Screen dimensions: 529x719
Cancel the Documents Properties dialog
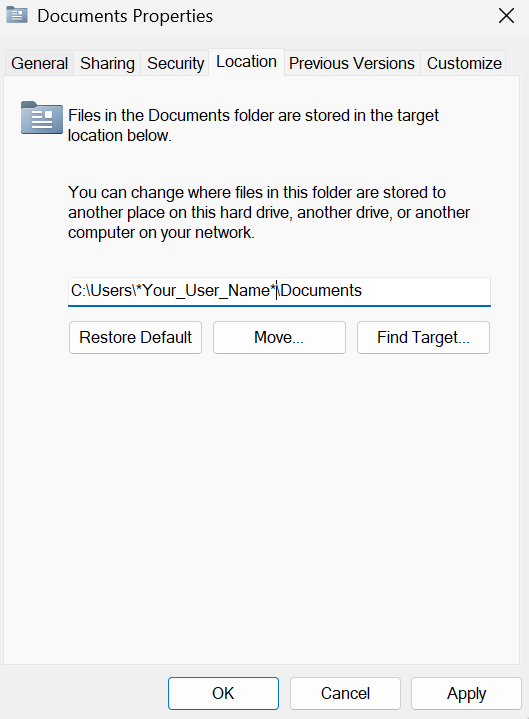point(345,693)
